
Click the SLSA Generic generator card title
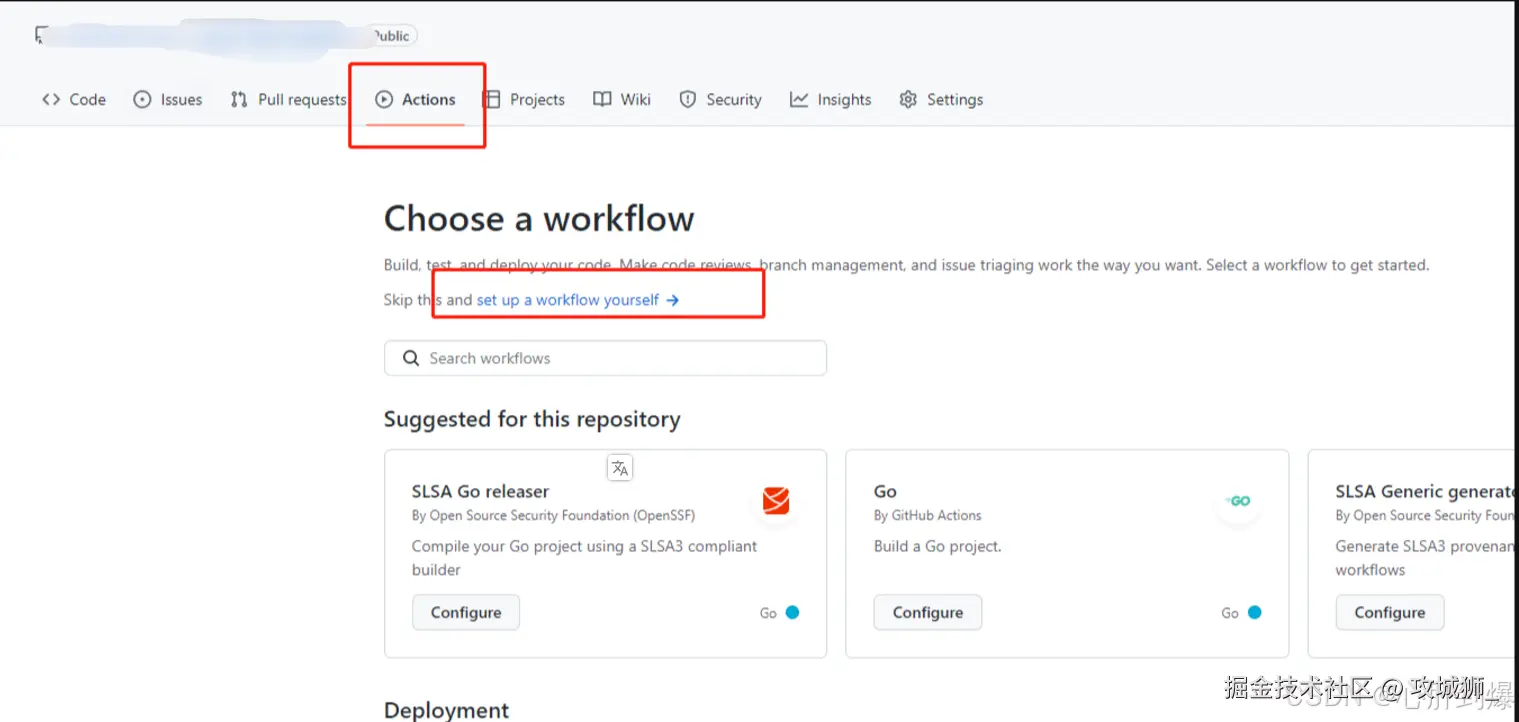tap(1425, 491)
